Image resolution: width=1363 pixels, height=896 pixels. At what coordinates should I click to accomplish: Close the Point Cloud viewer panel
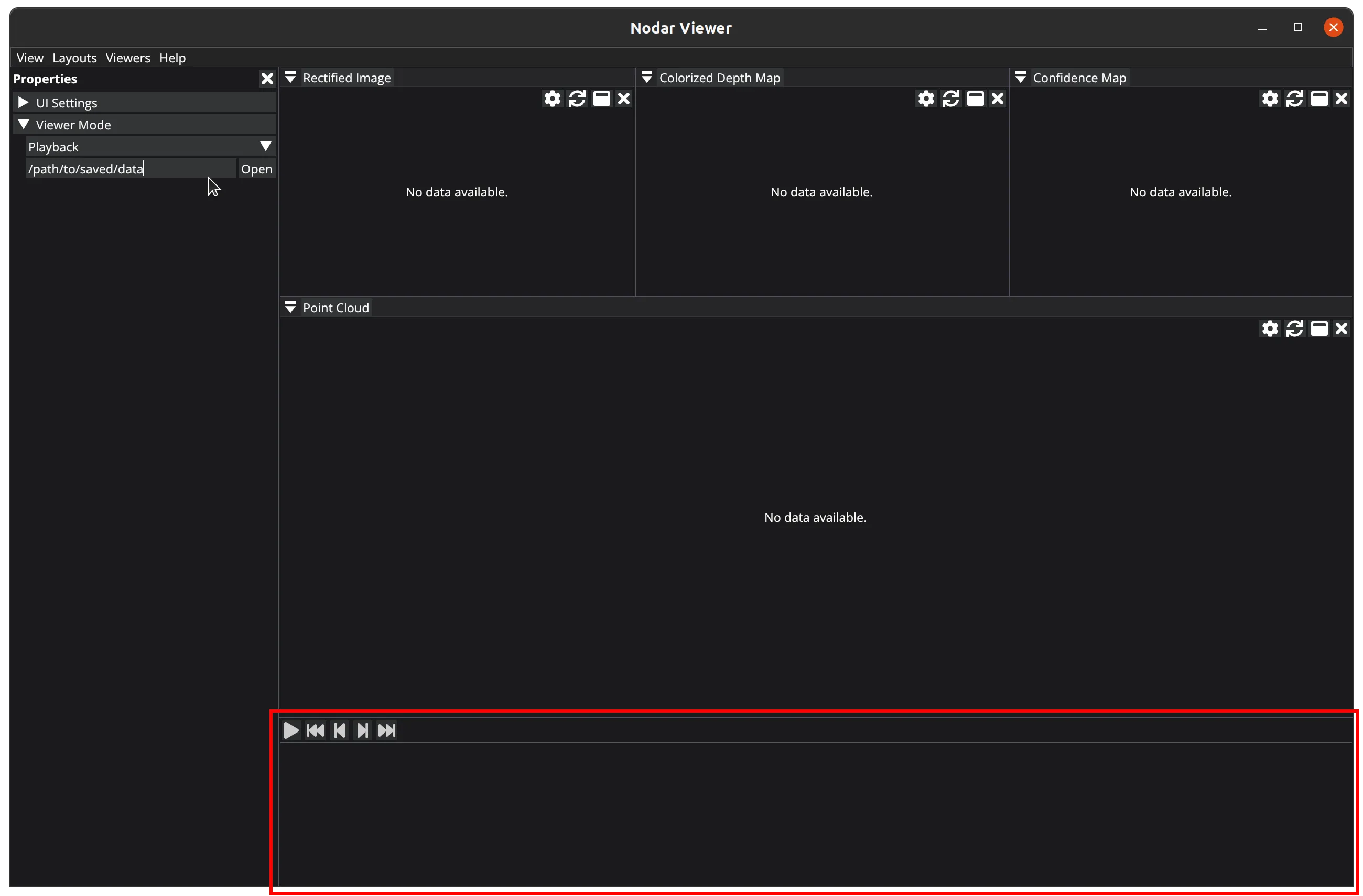coord(1341,329)
